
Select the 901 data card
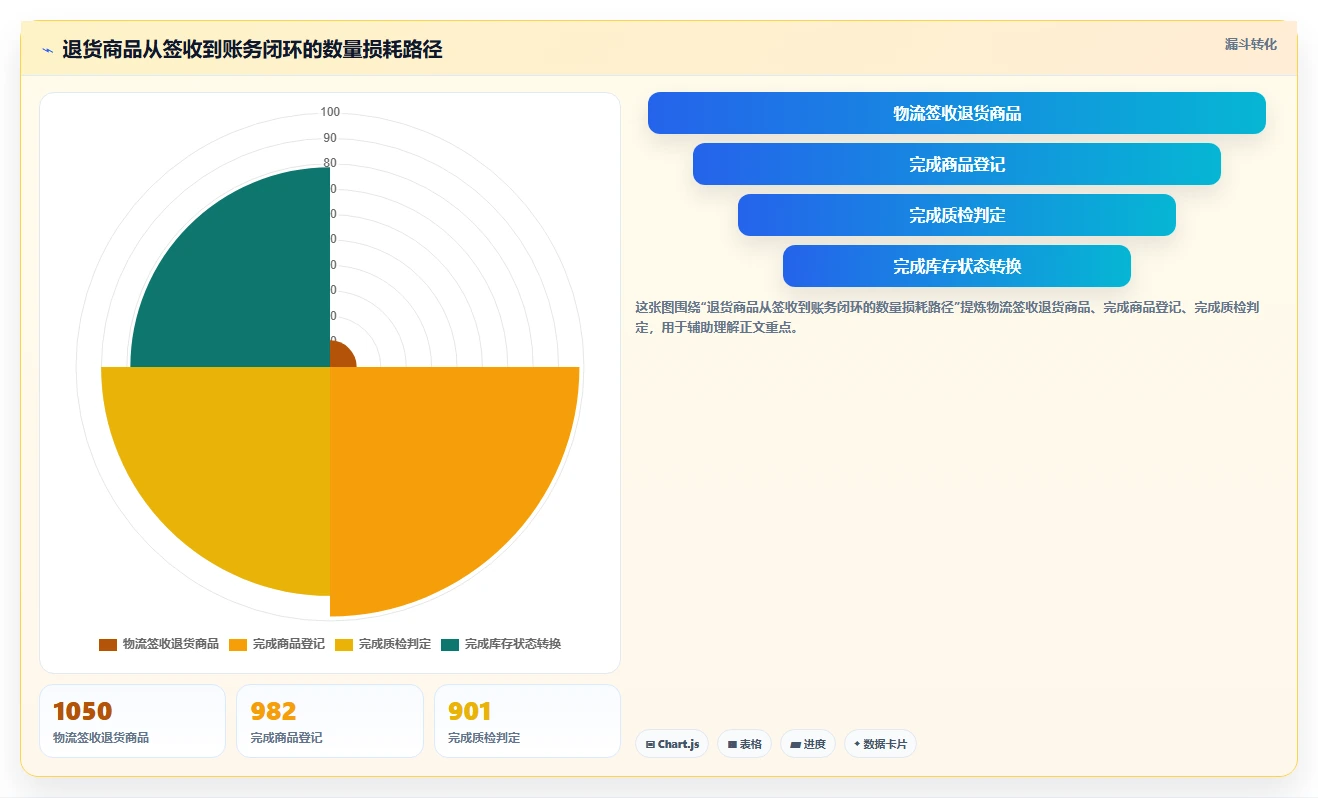[527, 721]
